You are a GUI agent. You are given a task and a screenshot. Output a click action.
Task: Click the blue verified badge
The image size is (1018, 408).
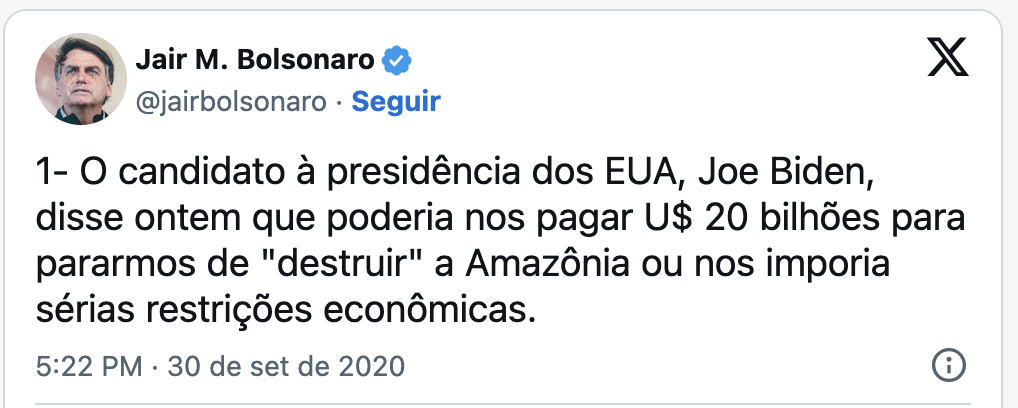pyautogui.click(x=397, y=62)
